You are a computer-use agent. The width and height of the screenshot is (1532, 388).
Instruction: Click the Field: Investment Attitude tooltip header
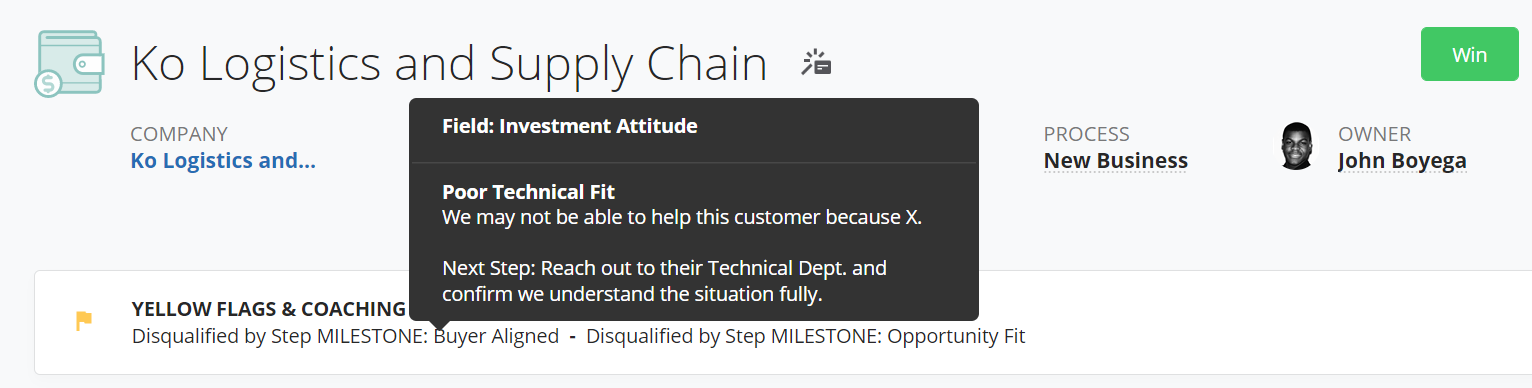(570, 126)
